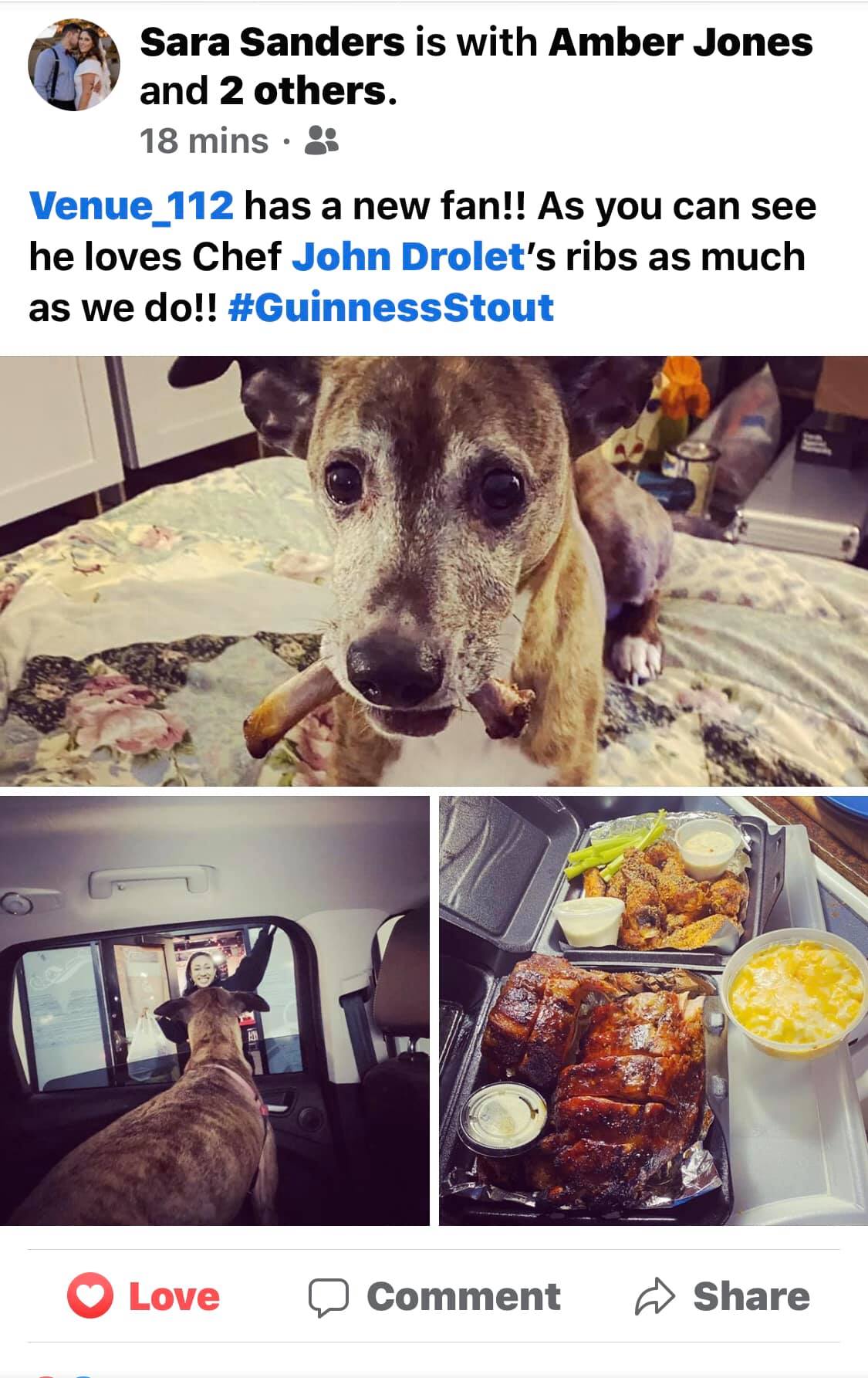View the dog in car window photo

pos(214,1011)
